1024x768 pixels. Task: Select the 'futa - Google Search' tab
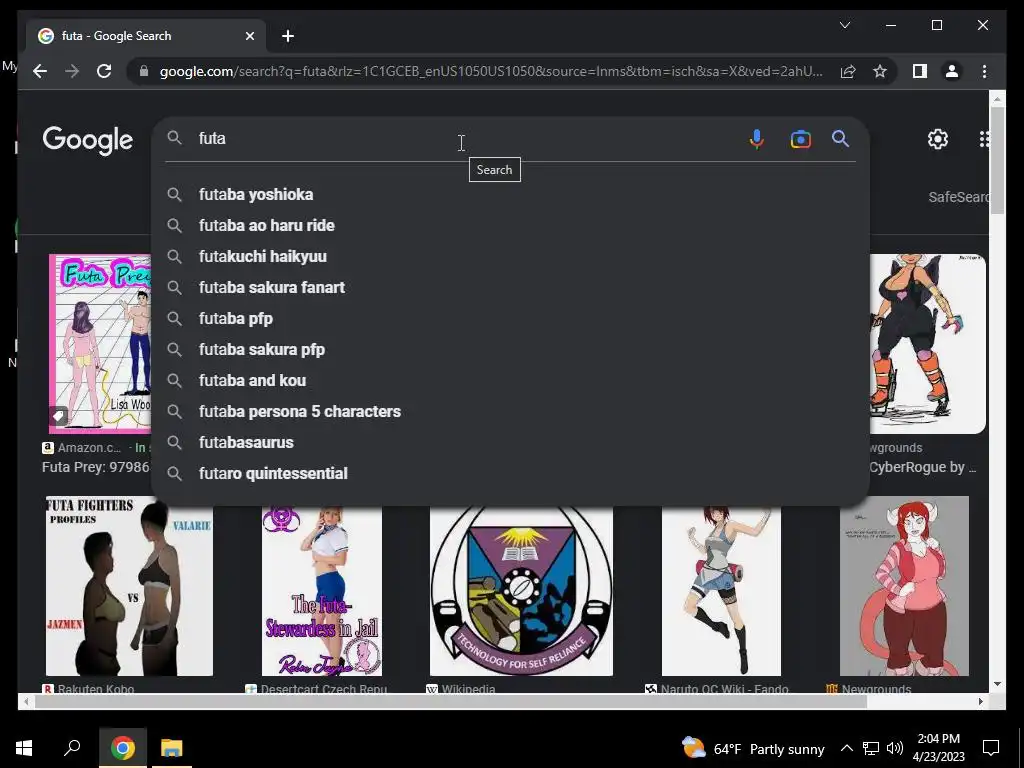[x=147, y=36]
